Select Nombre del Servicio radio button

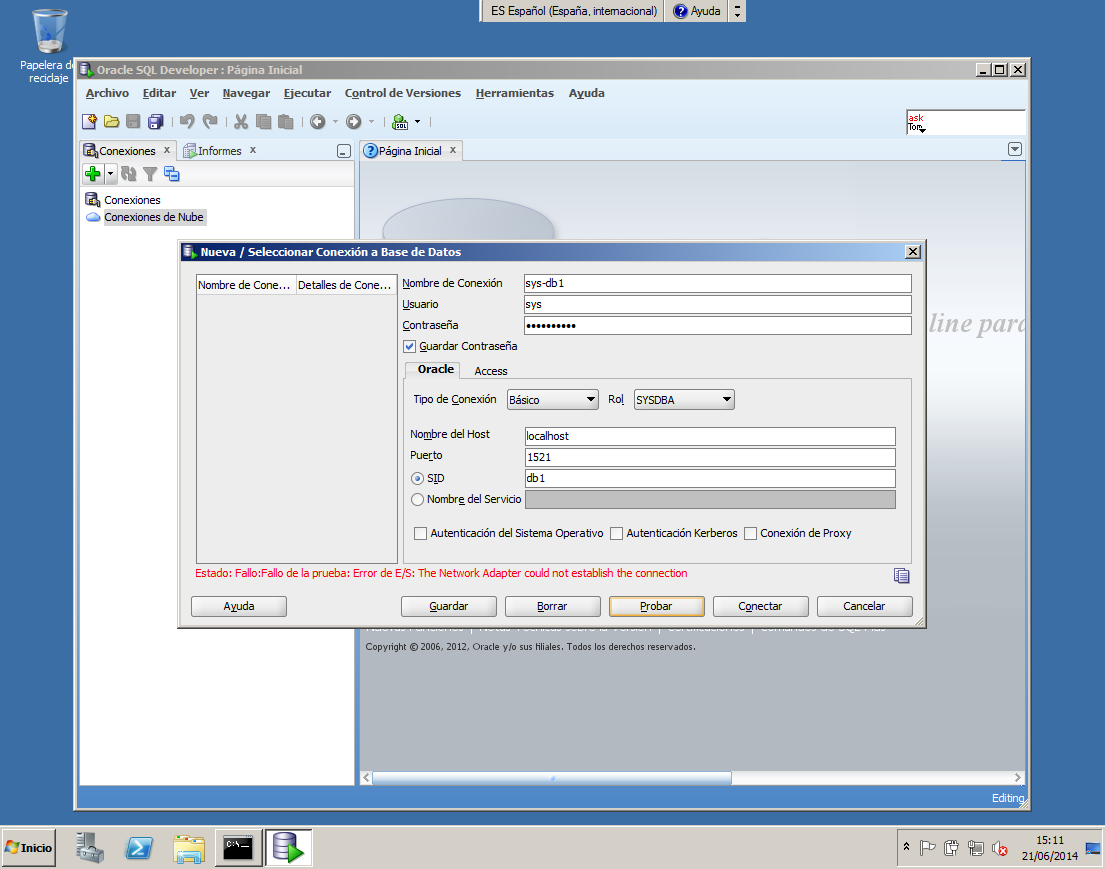tap(417, 500)
